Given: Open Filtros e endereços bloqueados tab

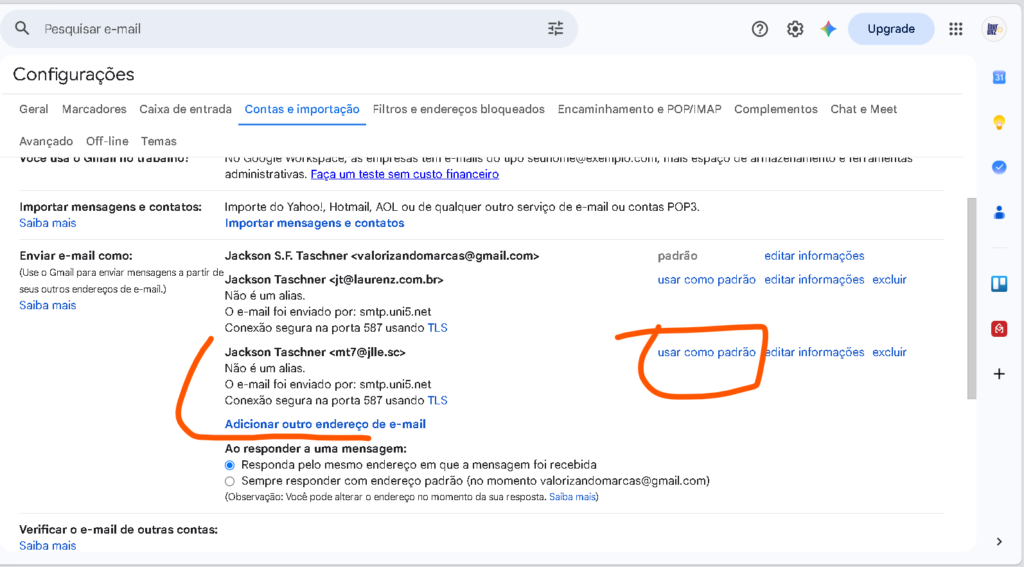Looking at the screenshot, I should tap(458, 109).
